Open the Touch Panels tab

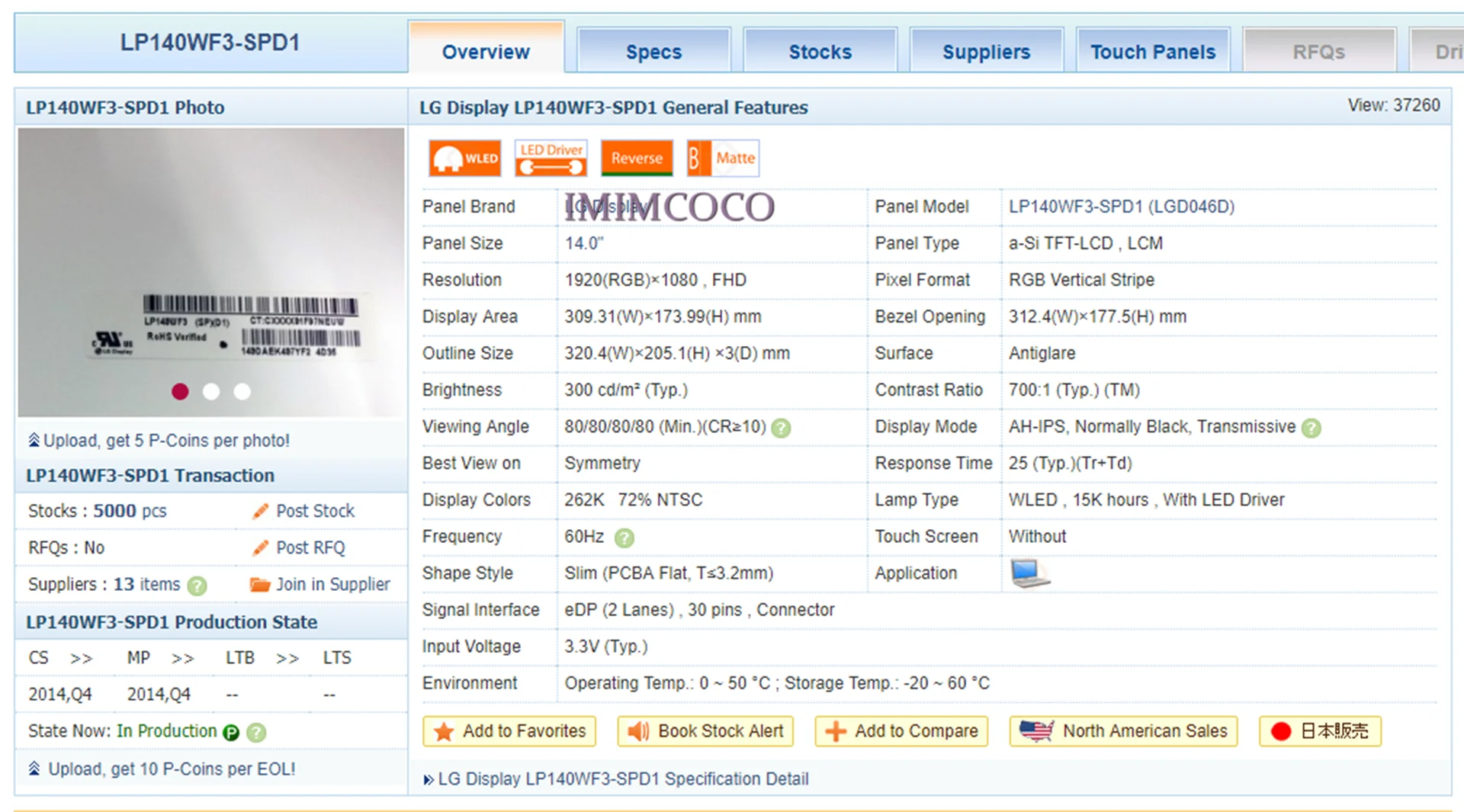[1153, 51]
